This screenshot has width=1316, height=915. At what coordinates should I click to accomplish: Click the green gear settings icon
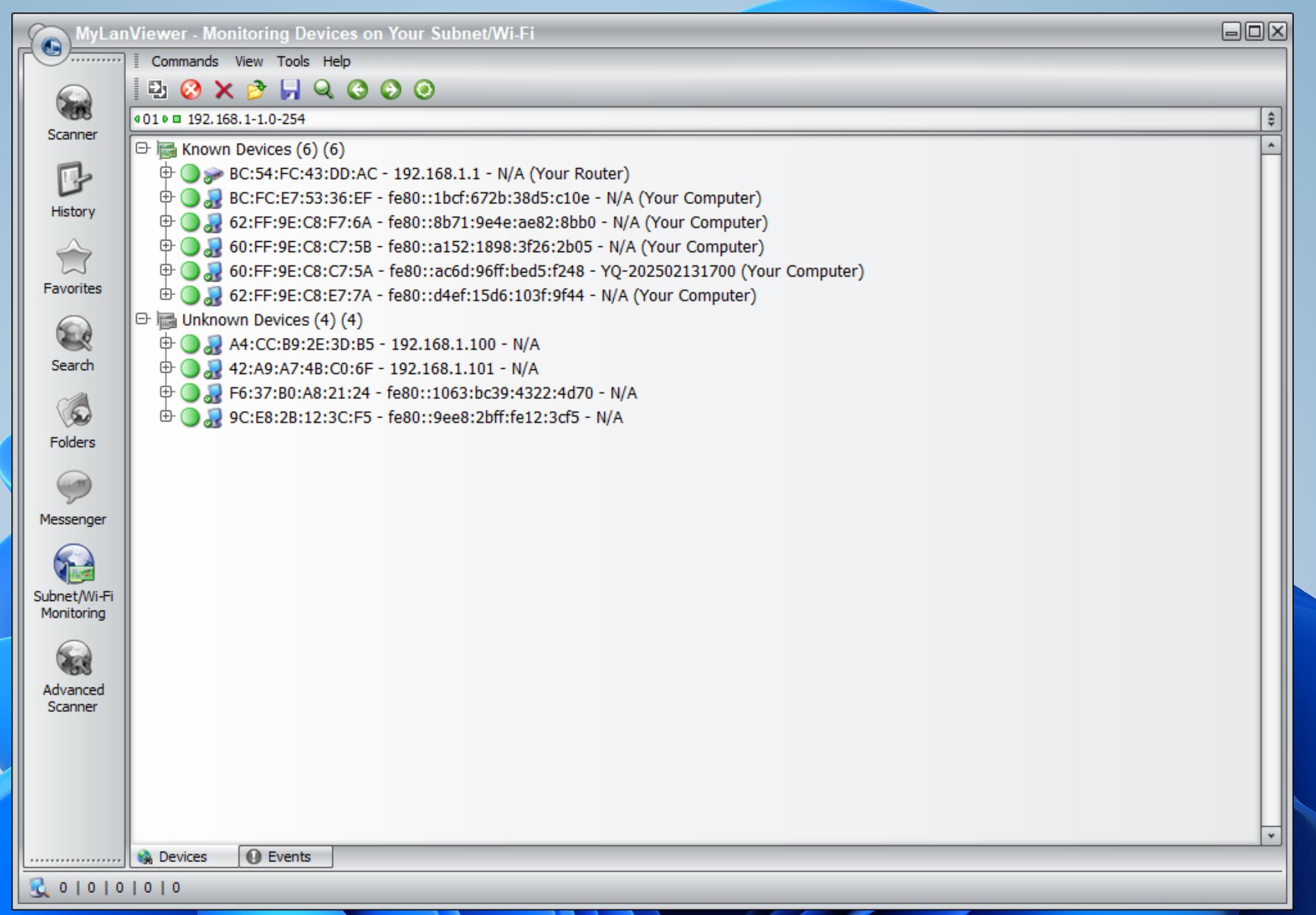tap(424, 90)
